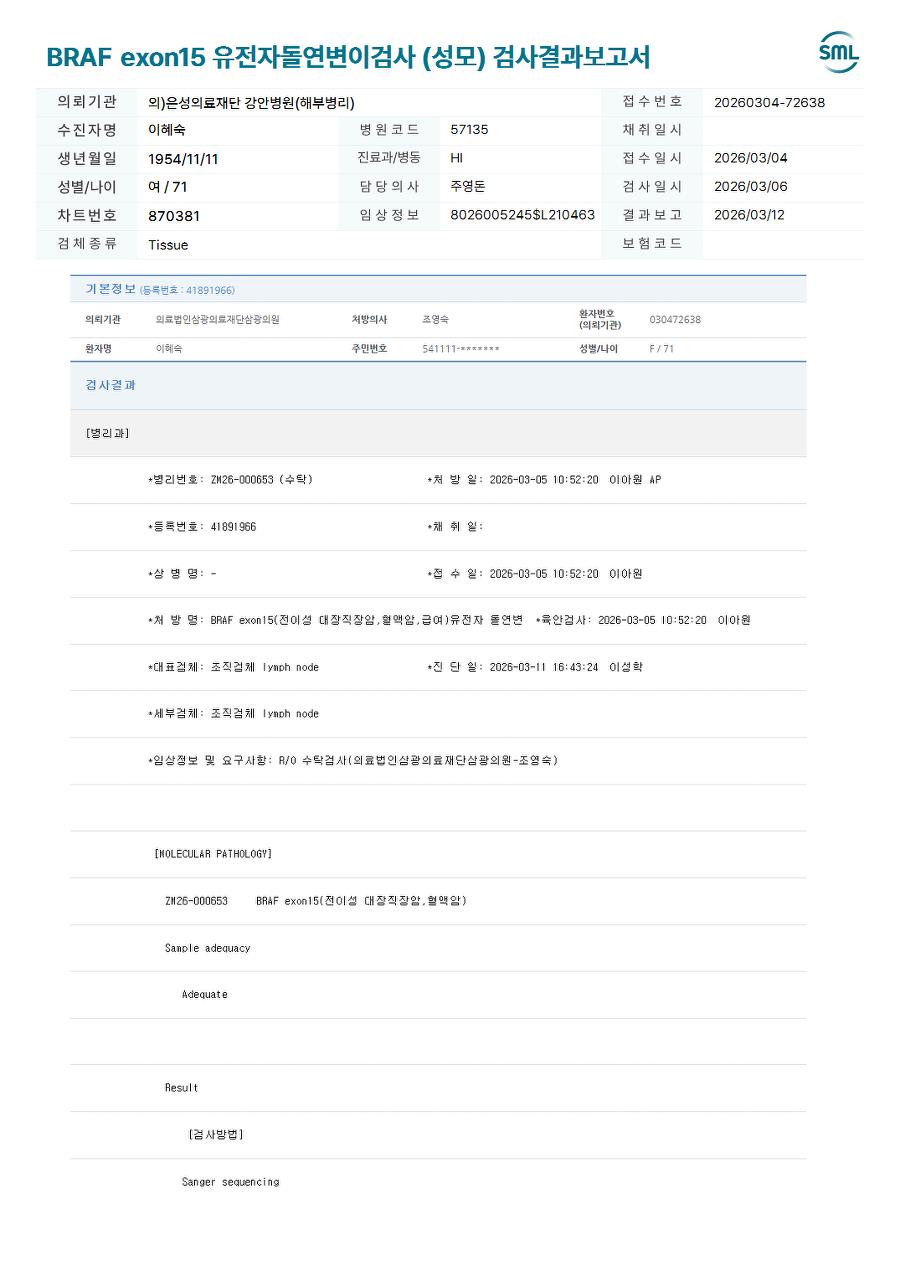Click the [MOLECULAR PATHOLOGY] heading
Viewport: 900px width, 1271px height.
(213, 854)
